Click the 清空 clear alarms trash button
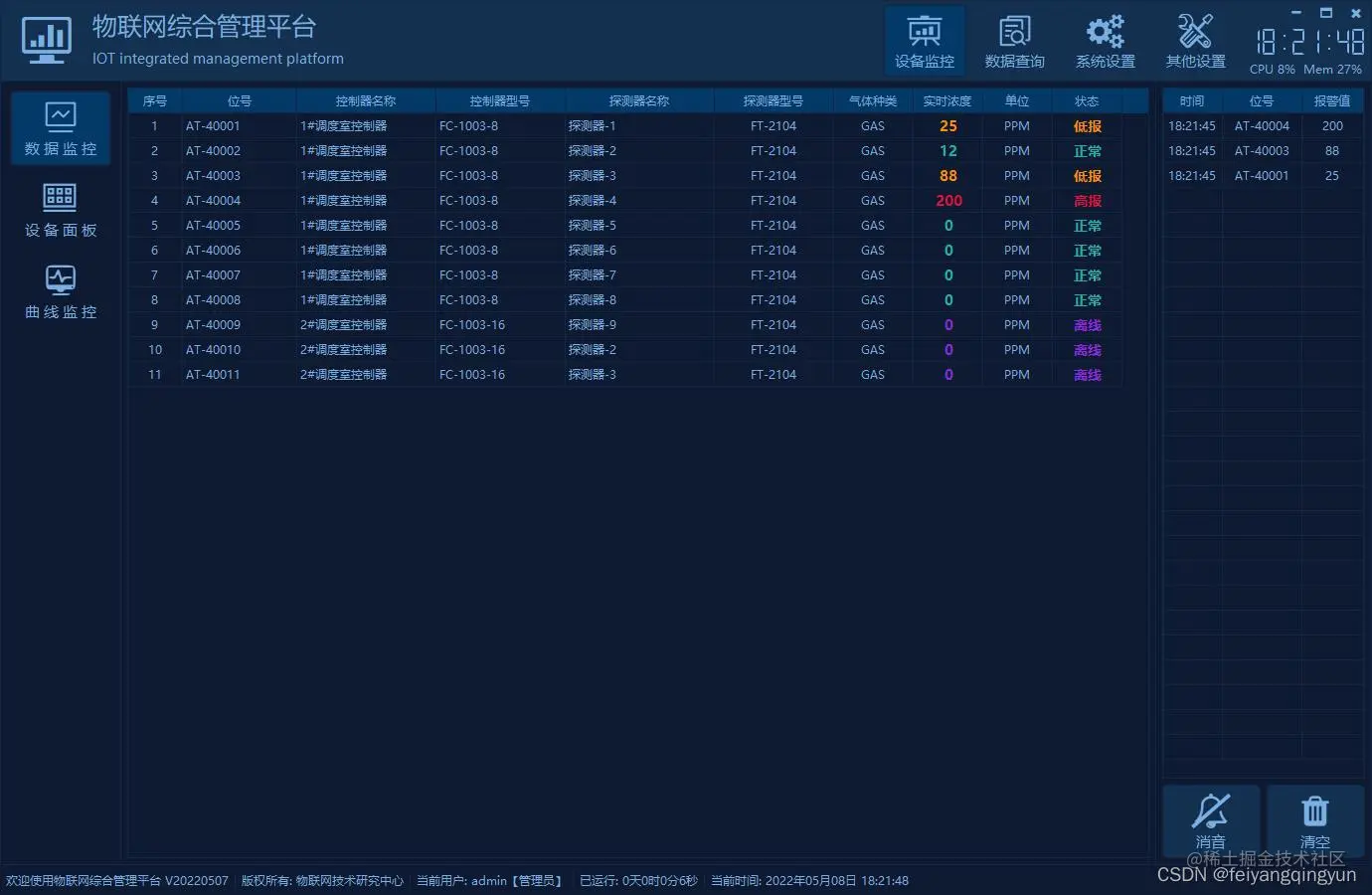Viewport: 1372px width, 895px height. [x=1314, y=821]
